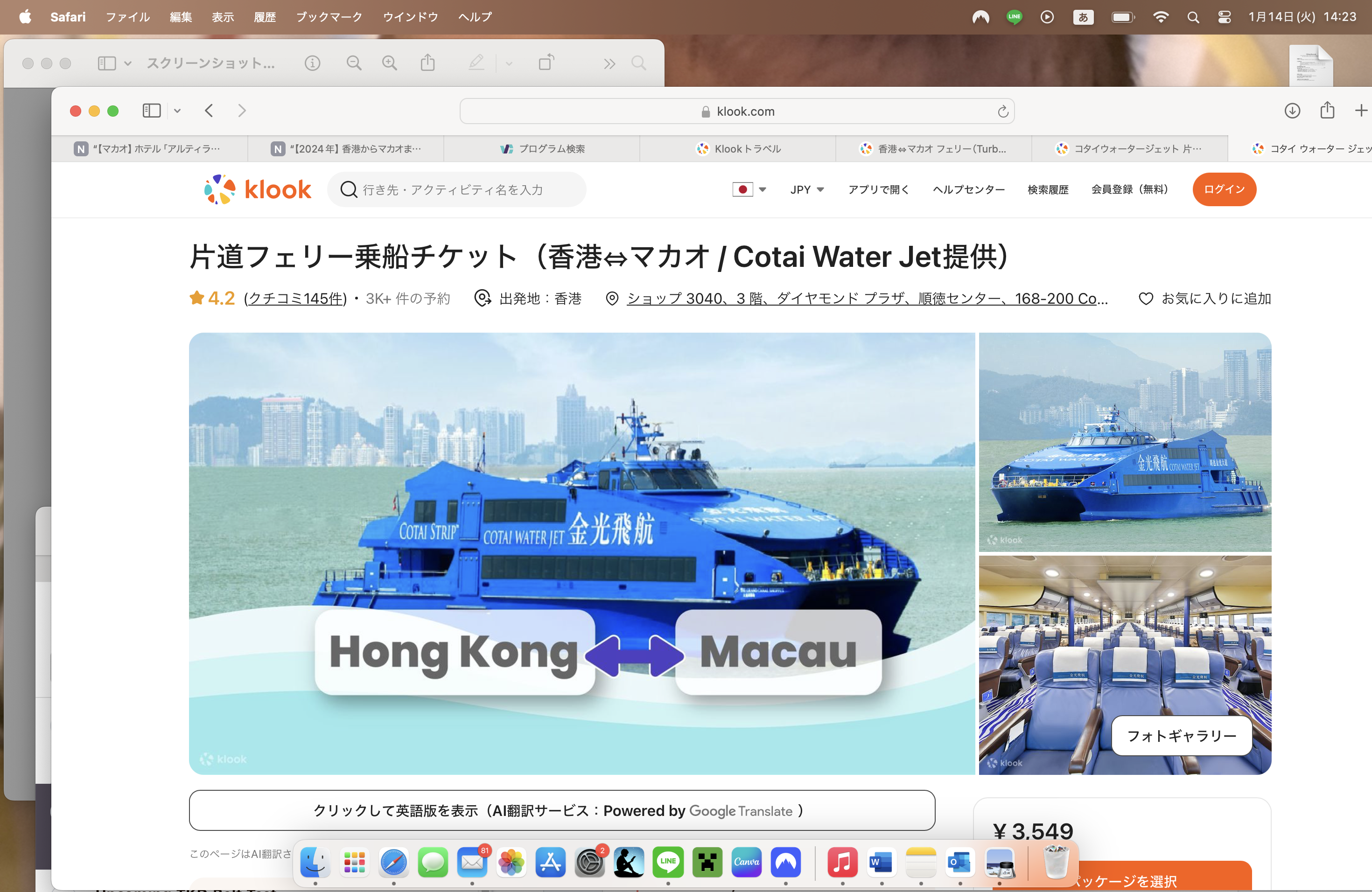Open Launchpad from Dock
The height and width of the screenshot is (892, 1372).
pos(355,862)
